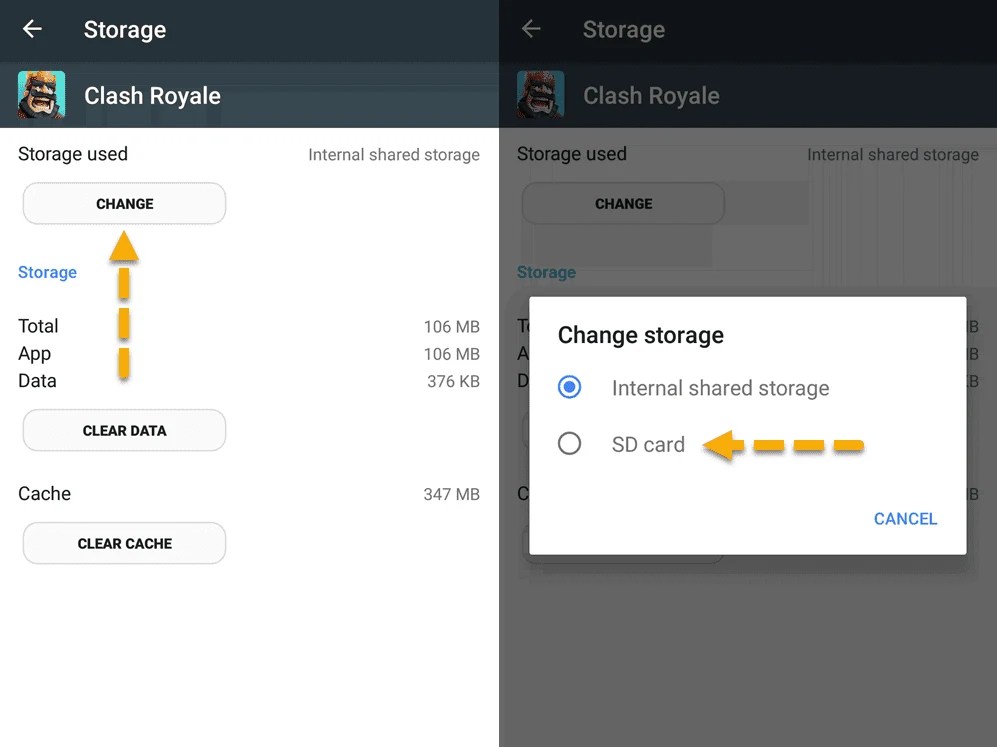This screenshot has width=997, height=747.
Task: Tap the Internal shared storage text on the left
Action: point(394,154)
